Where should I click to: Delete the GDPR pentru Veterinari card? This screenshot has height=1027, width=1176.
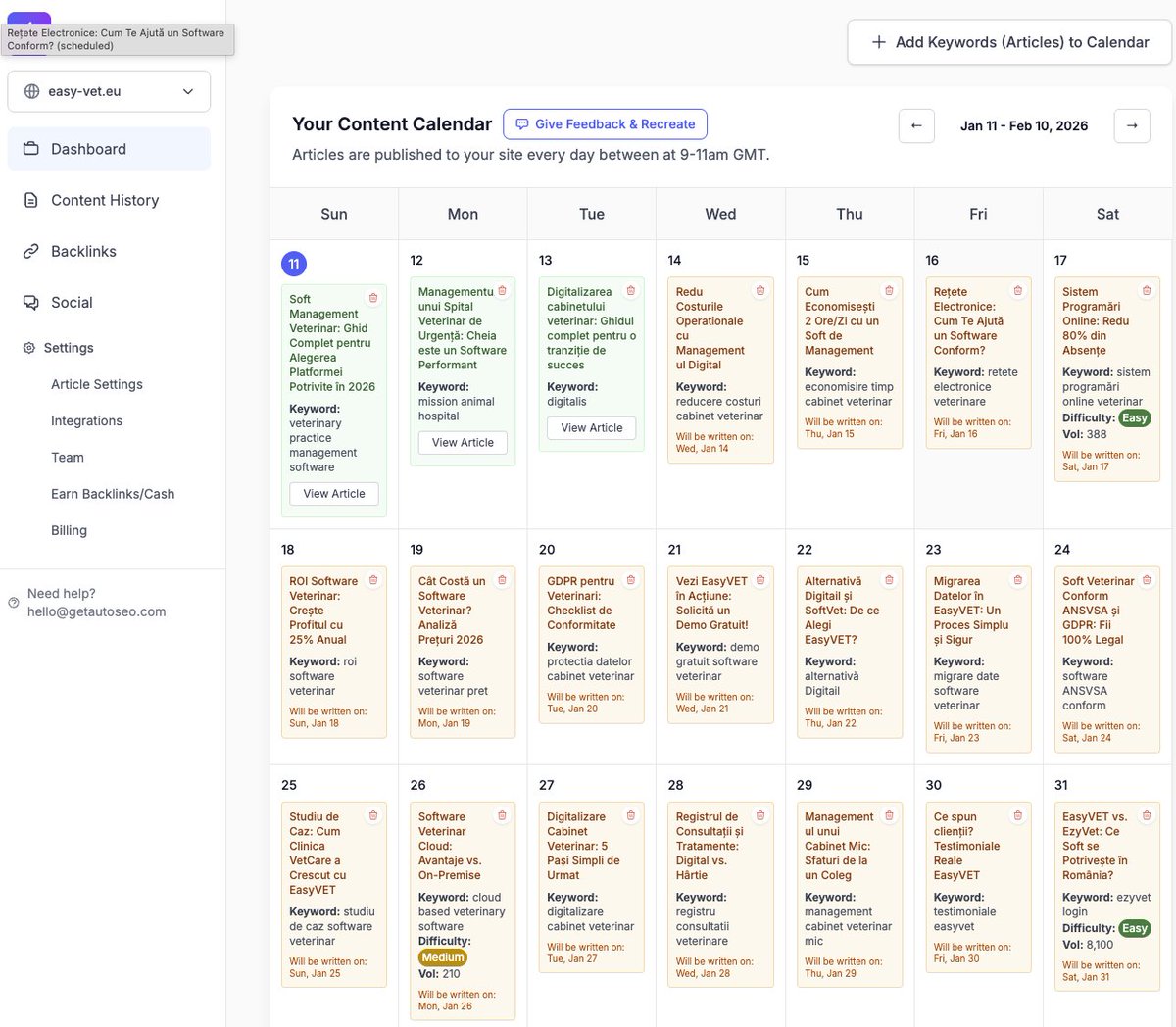tap(631, 580)
